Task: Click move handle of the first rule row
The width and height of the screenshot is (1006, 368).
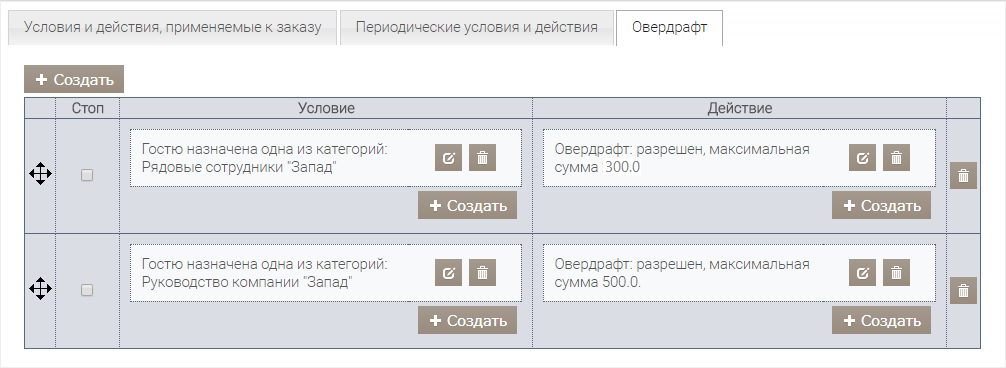Action: 40,174
